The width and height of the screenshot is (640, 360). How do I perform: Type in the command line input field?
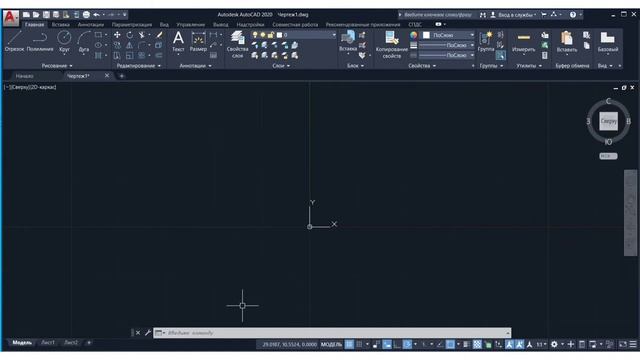(x=332, y=333)
